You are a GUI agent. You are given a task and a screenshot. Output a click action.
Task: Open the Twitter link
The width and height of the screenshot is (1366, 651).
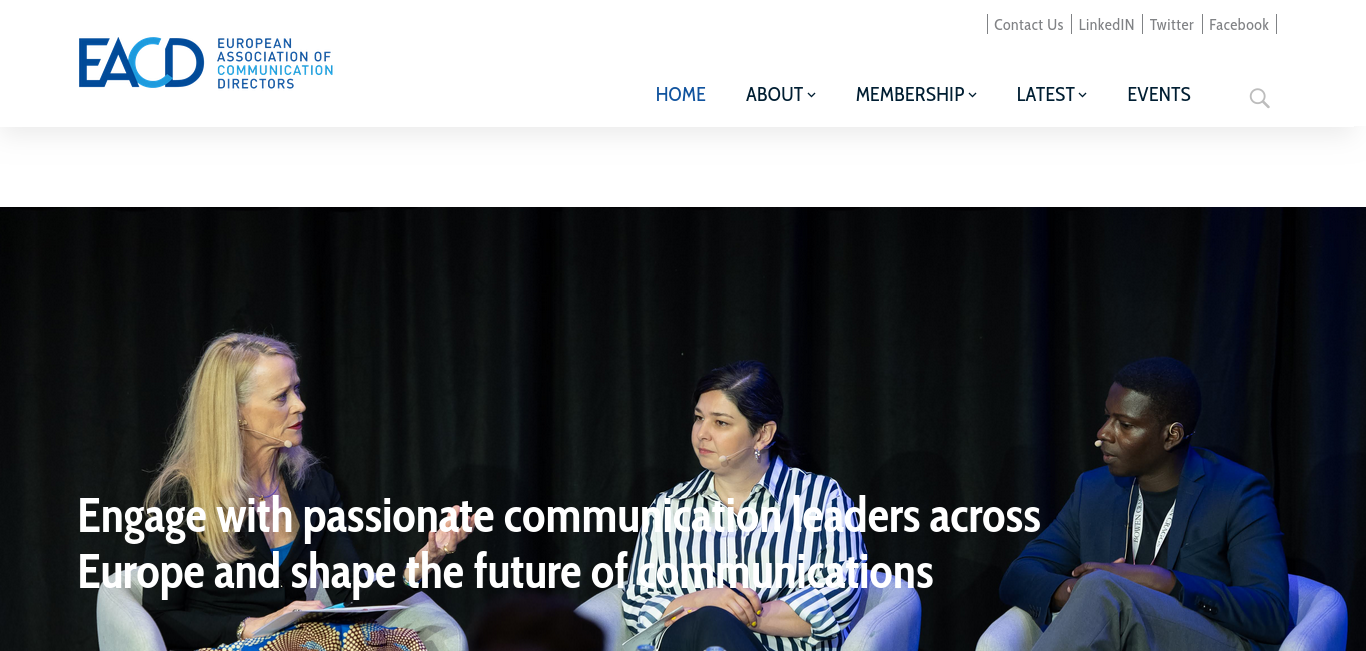[1171, 25]
